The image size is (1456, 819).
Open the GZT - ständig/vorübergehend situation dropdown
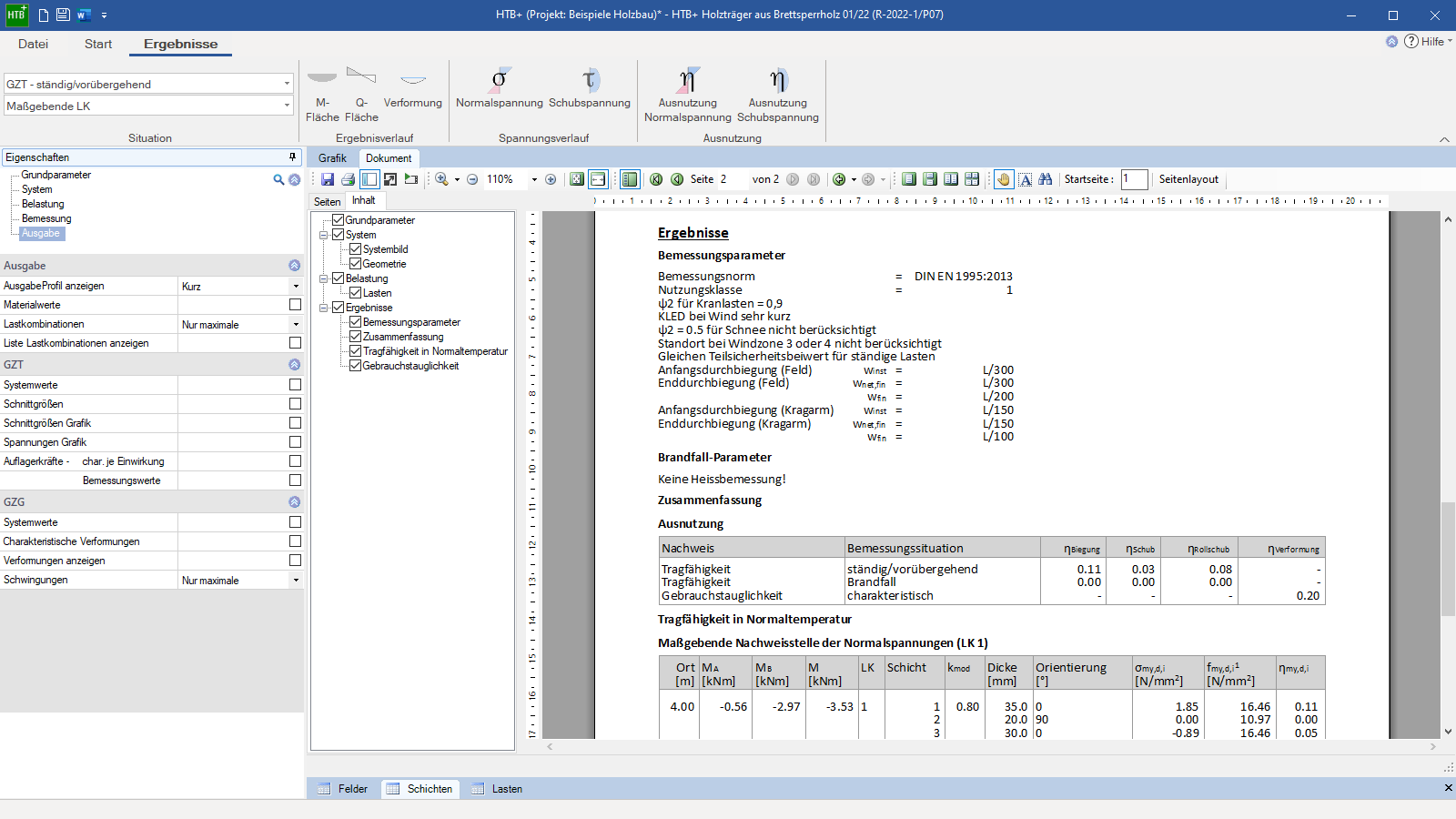point(287,84)
